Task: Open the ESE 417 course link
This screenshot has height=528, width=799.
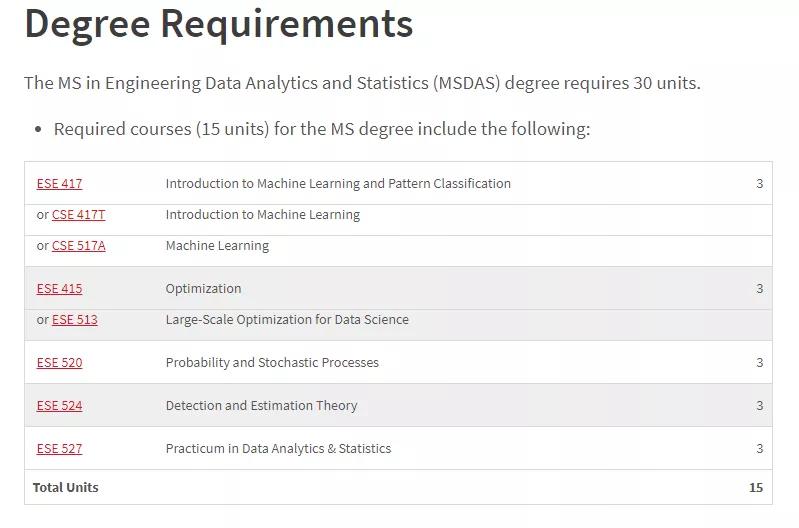Action: (x=59, y=184)
